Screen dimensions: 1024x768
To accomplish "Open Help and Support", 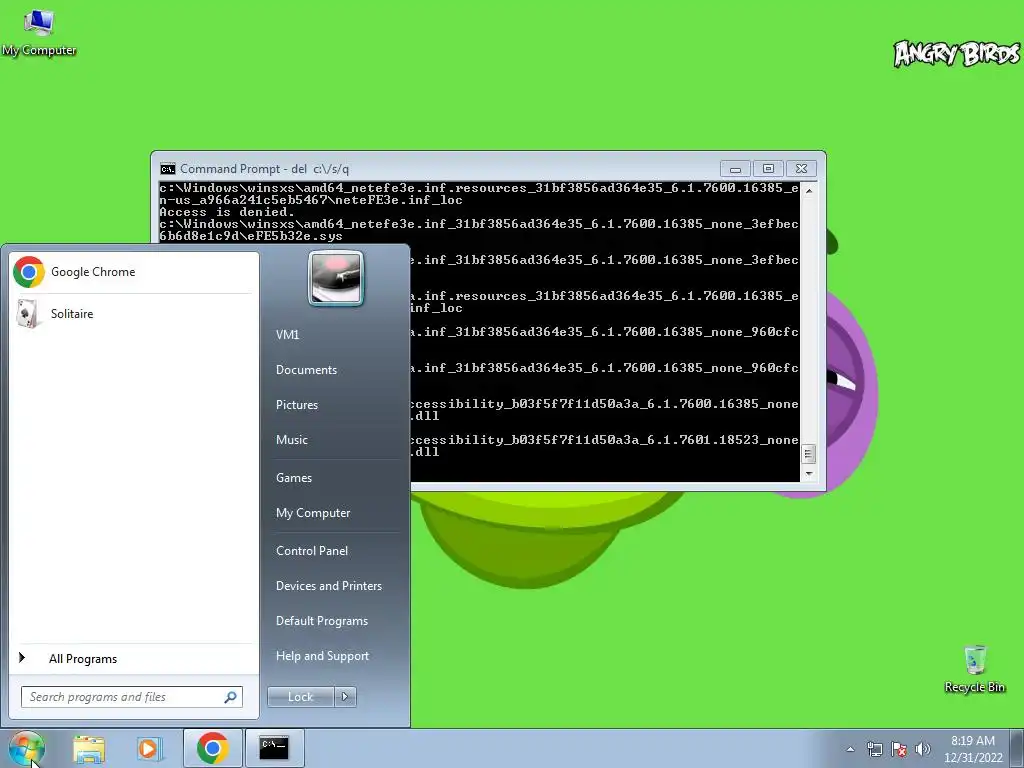I will click(x=323, y=656).
